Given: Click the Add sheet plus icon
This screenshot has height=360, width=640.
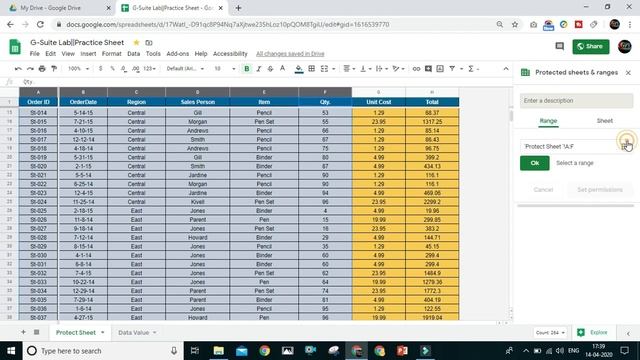Looking at the screenshot, I should (x=23, y=332).
